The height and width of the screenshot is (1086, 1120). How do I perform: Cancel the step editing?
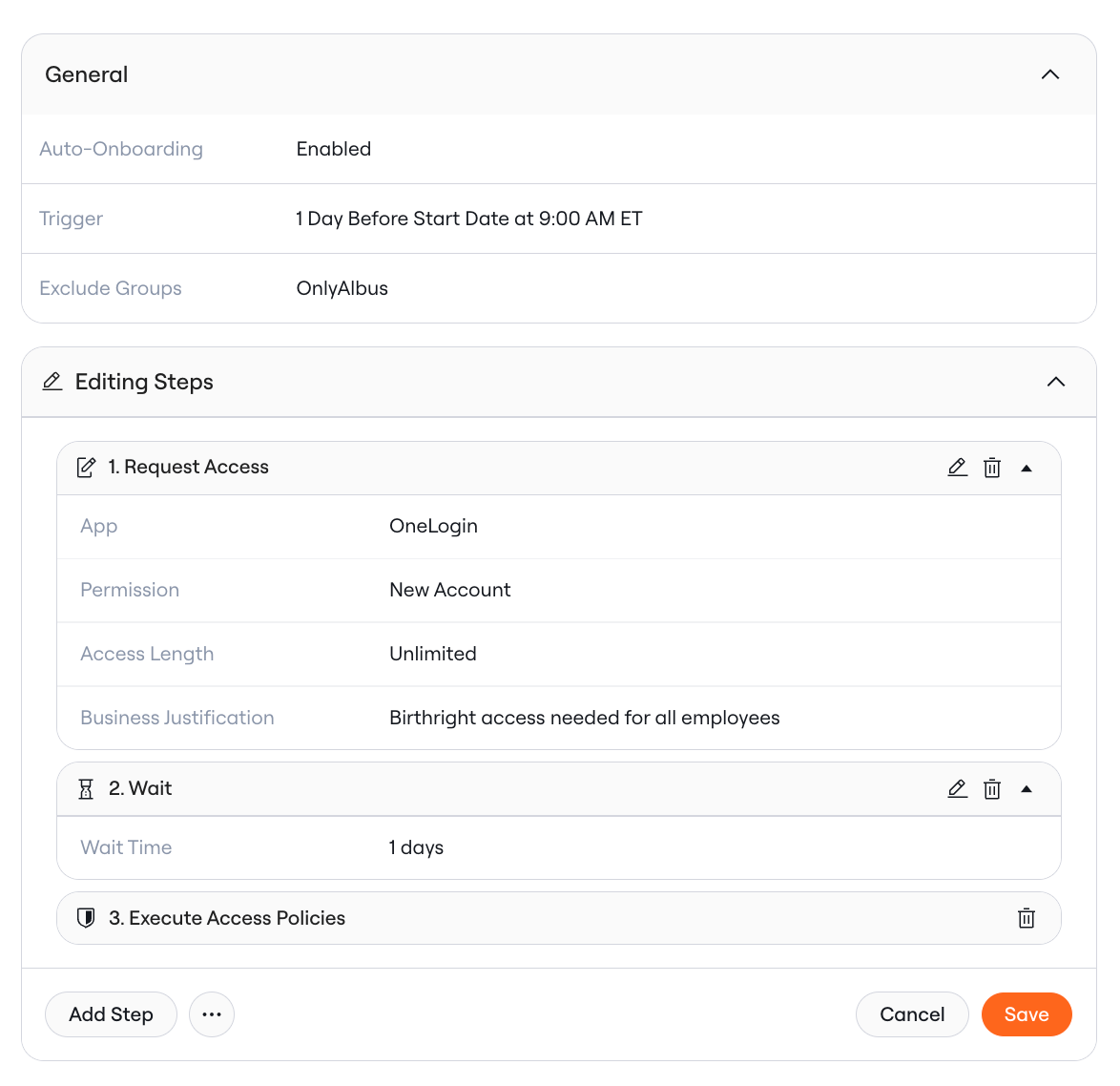tap(912, 1013)
